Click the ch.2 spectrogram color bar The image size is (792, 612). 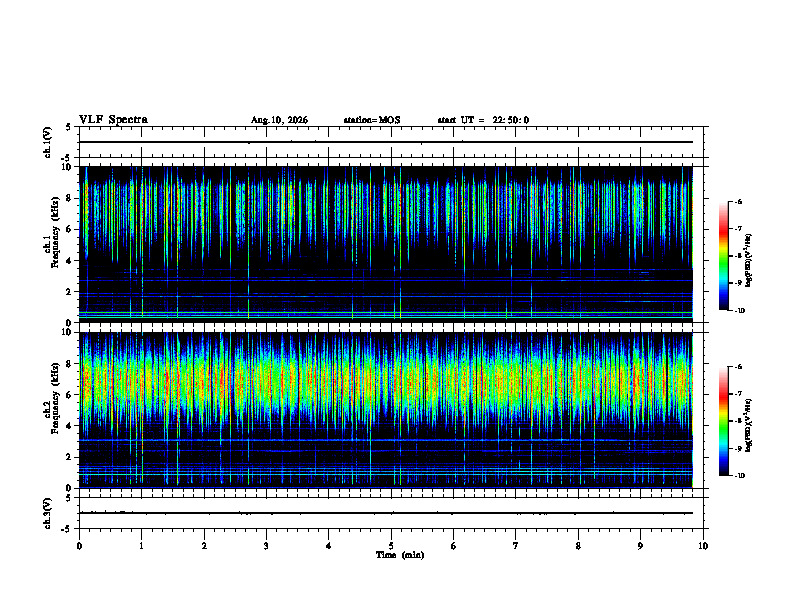(723, 421)
